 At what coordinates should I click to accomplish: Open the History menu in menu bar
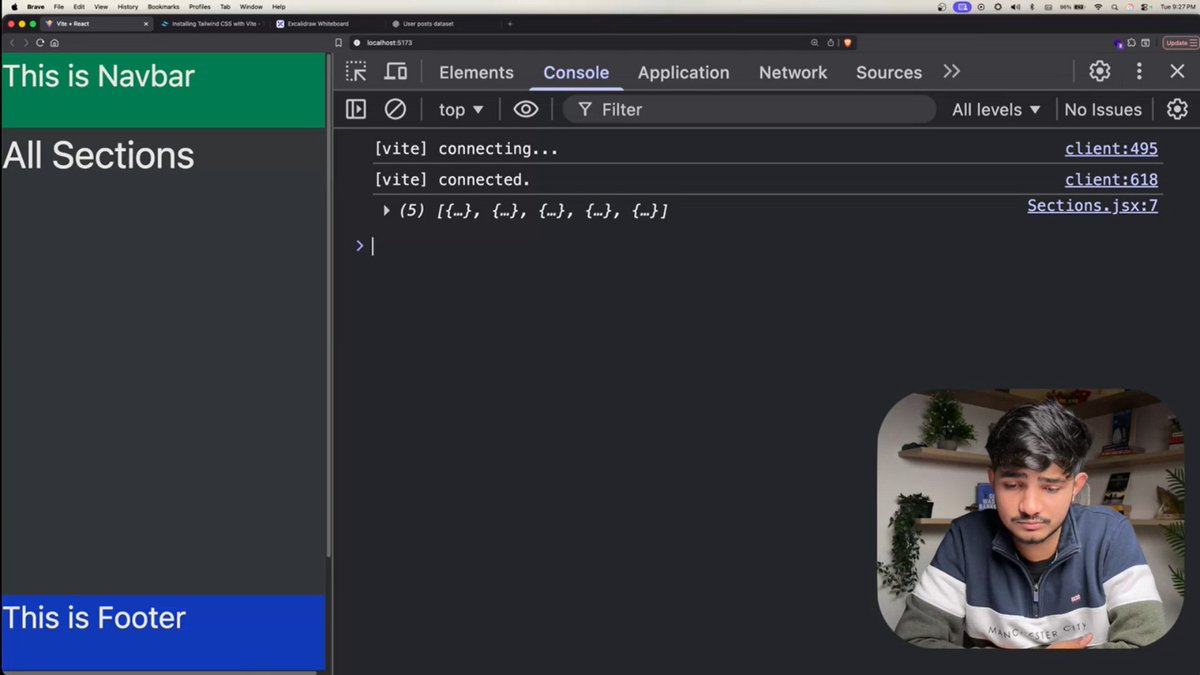[128, 7]
